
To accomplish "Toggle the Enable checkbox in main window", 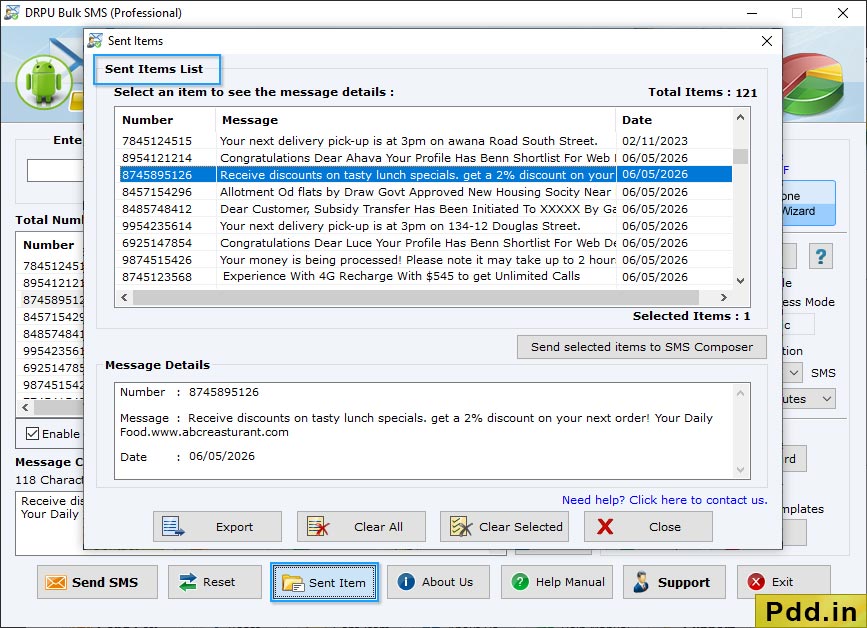I will click(x=32, y=434).
